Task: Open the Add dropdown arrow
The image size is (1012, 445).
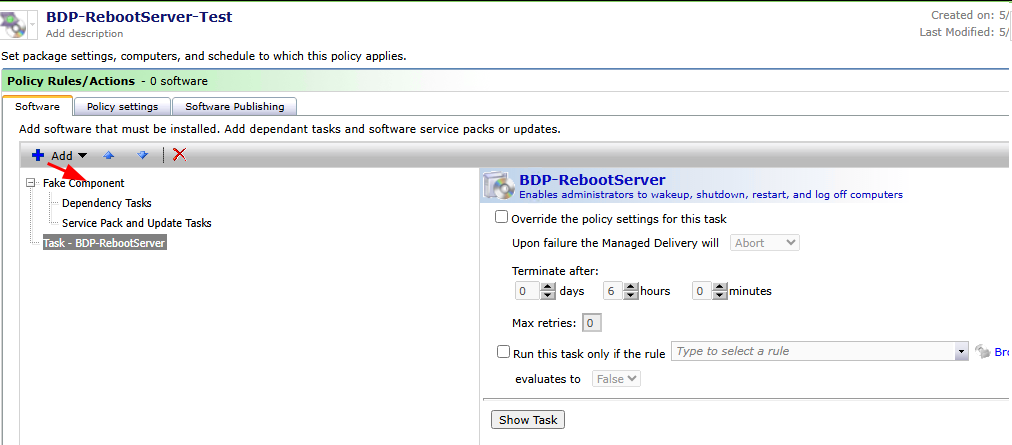Action: coord(82,156)
